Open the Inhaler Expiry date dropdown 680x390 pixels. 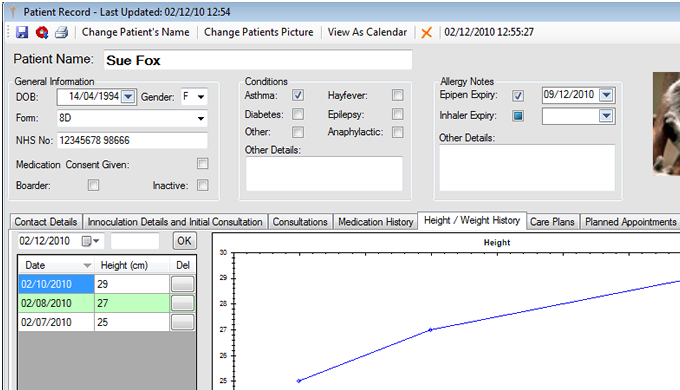(x=606, y=115)
